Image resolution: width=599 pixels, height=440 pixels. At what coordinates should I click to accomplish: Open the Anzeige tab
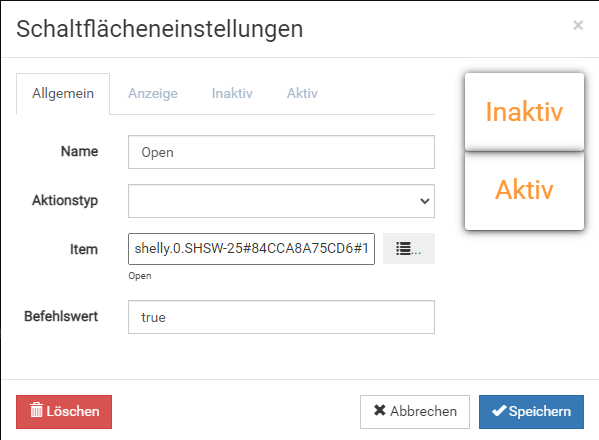[x=153, y=94]
